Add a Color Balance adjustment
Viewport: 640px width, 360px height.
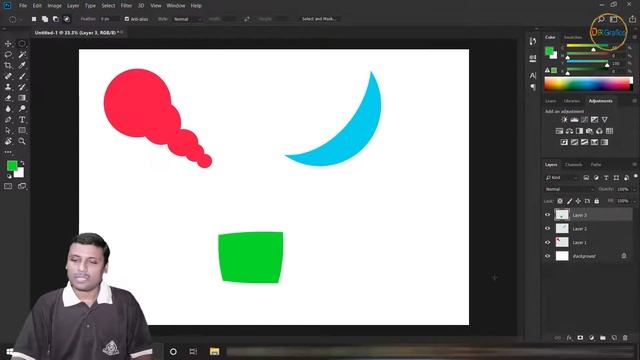pos(569,131)
